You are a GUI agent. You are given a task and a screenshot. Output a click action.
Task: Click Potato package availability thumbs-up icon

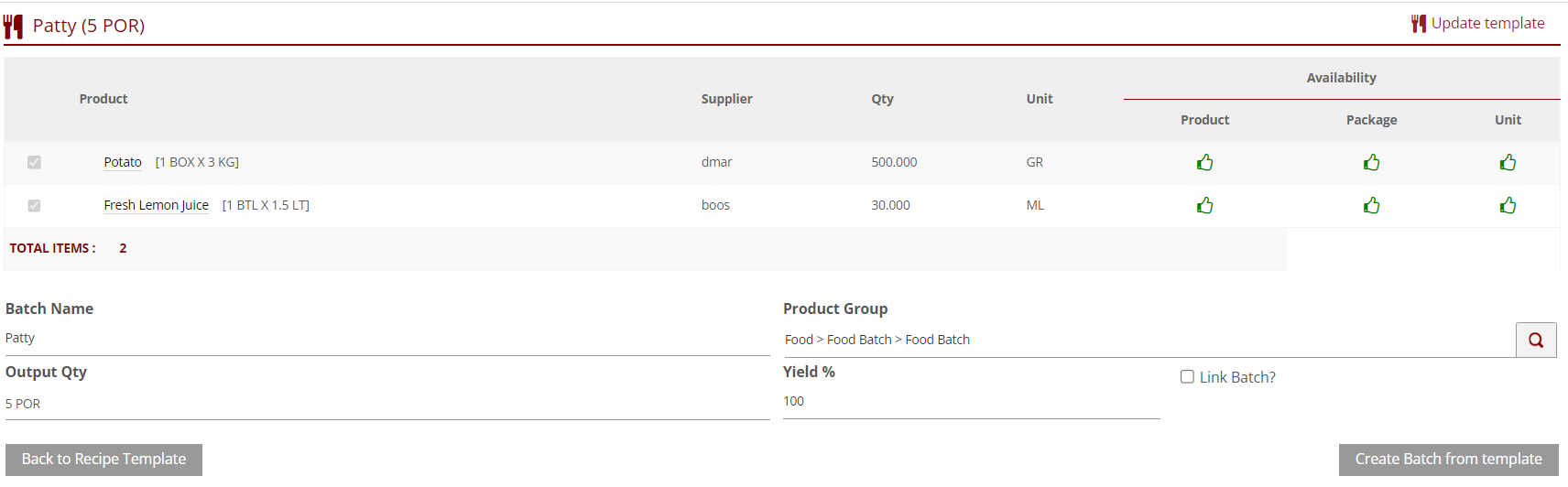(1371, 163)
